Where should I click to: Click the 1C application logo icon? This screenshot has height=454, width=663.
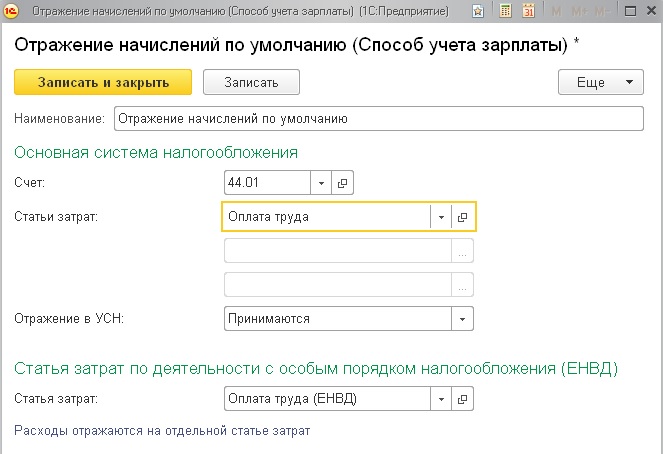pos(11,11)
